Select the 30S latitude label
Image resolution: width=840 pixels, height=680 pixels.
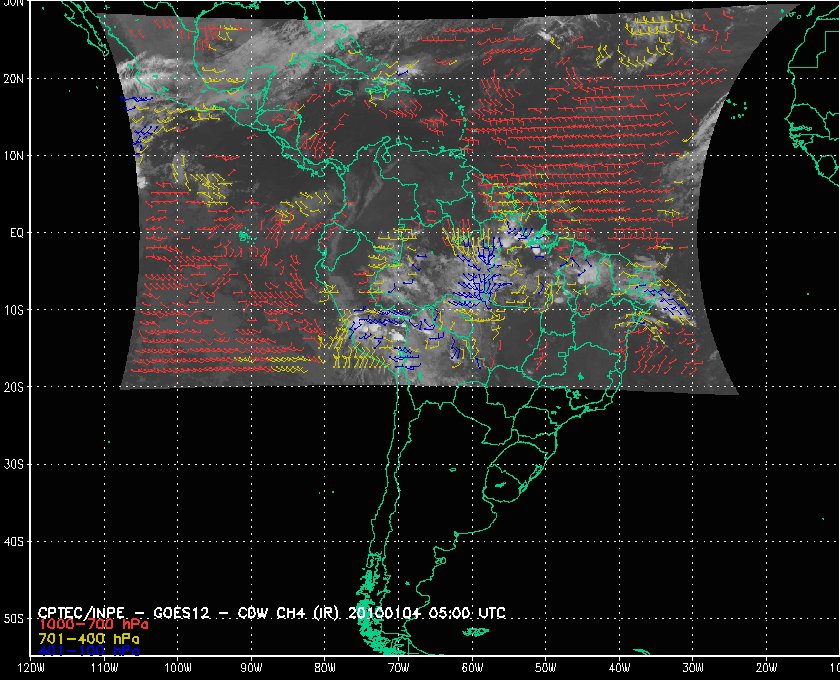[x=15, y=464]
